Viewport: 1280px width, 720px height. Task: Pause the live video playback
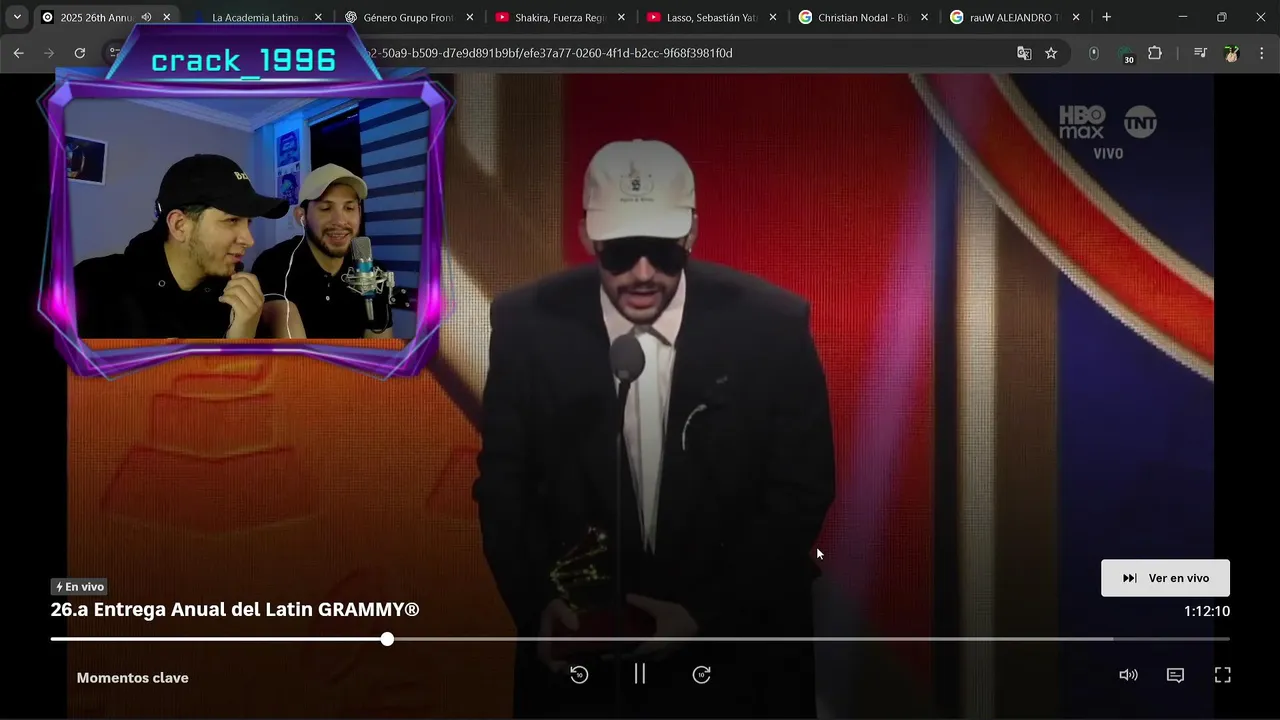coord(640,674)
